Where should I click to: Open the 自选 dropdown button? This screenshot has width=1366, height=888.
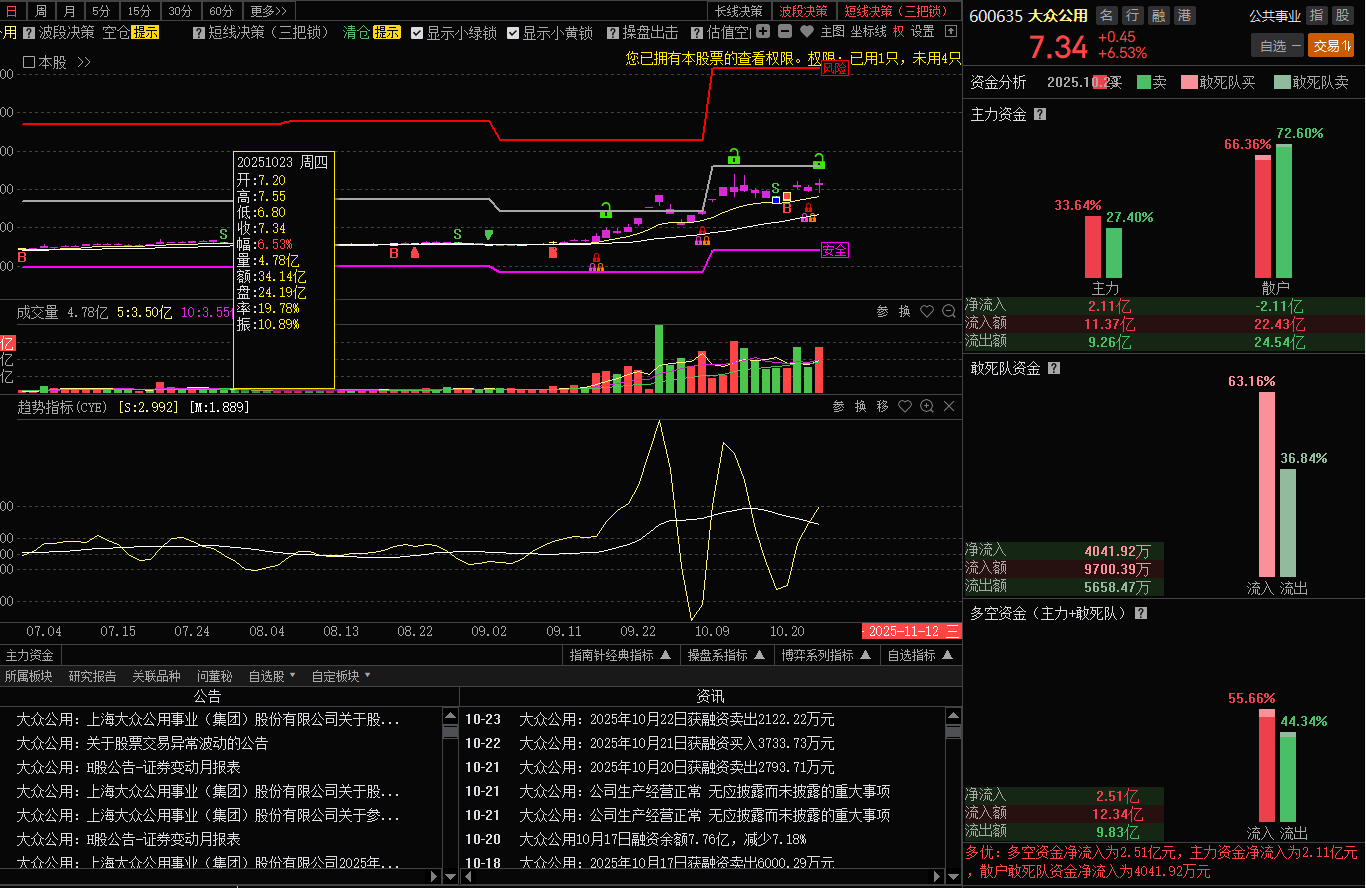click(x=1278, y=45)
